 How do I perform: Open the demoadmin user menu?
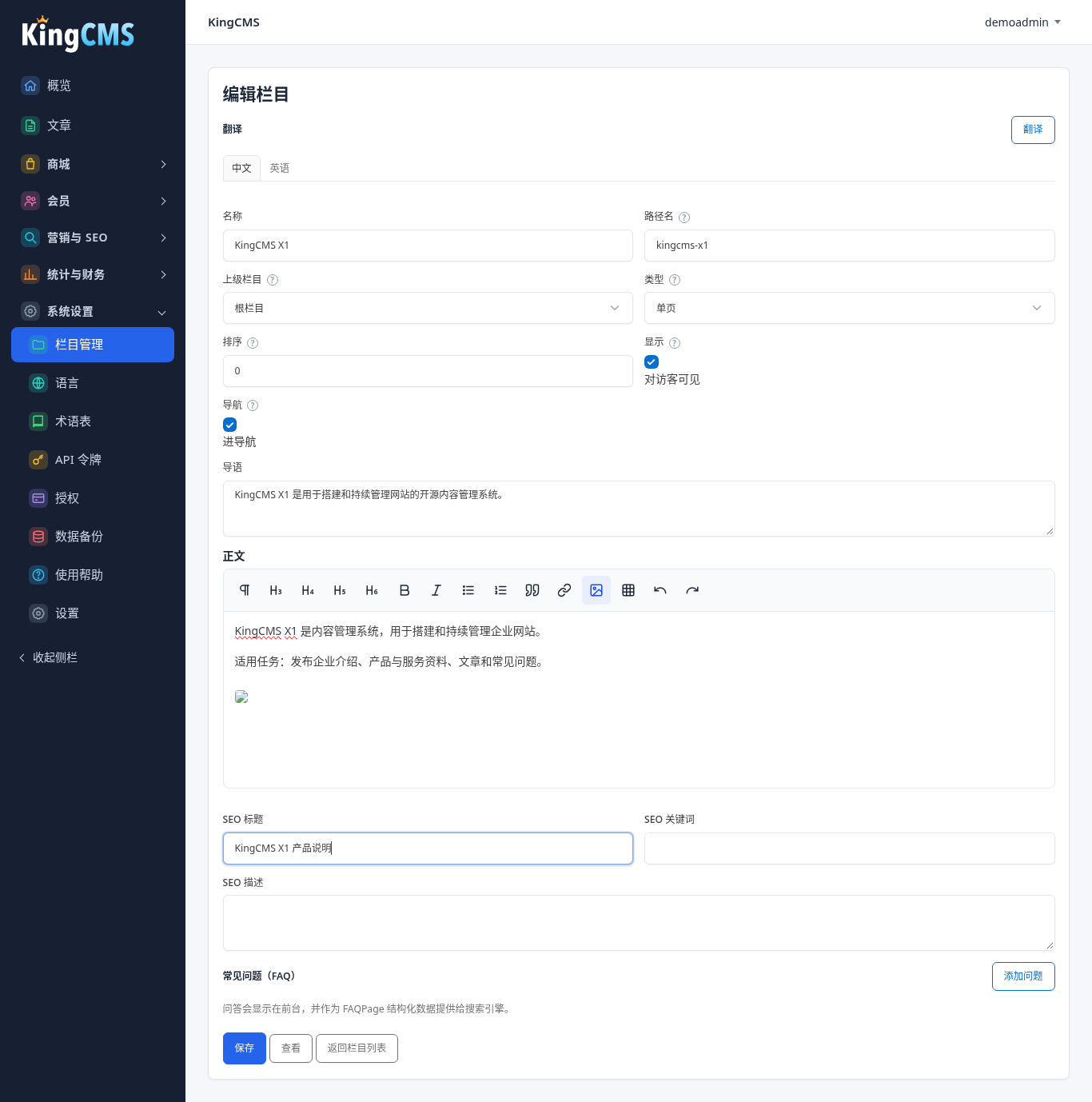click(1022, 22)
